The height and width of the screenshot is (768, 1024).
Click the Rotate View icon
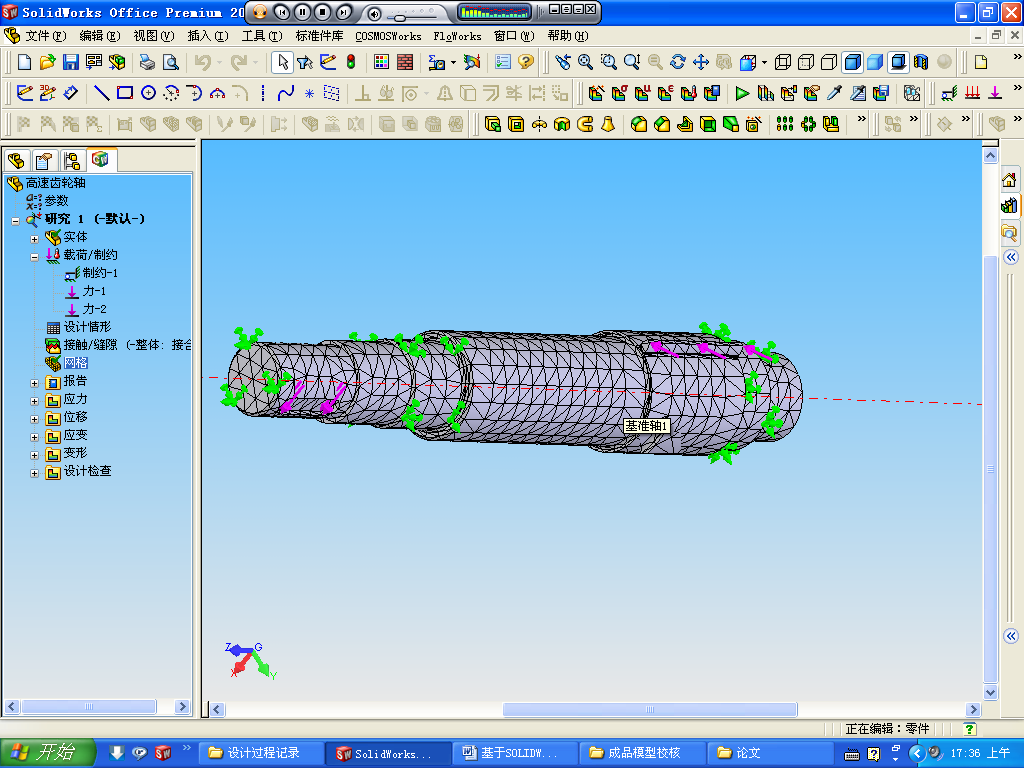click(x=678, y=62)
